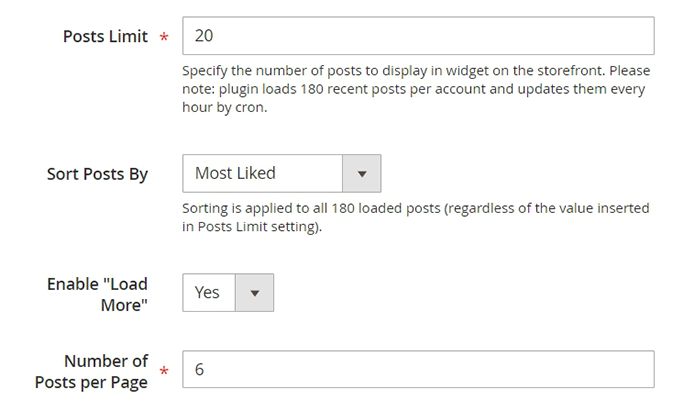Click the Enable "Load More" label text

(97, 294)
